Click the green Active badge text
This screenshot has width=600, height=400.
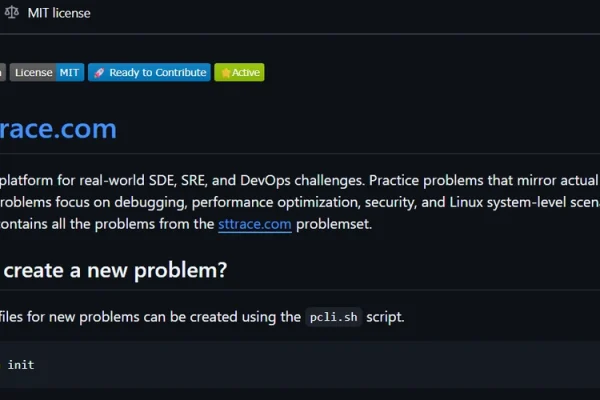point(246,73)
